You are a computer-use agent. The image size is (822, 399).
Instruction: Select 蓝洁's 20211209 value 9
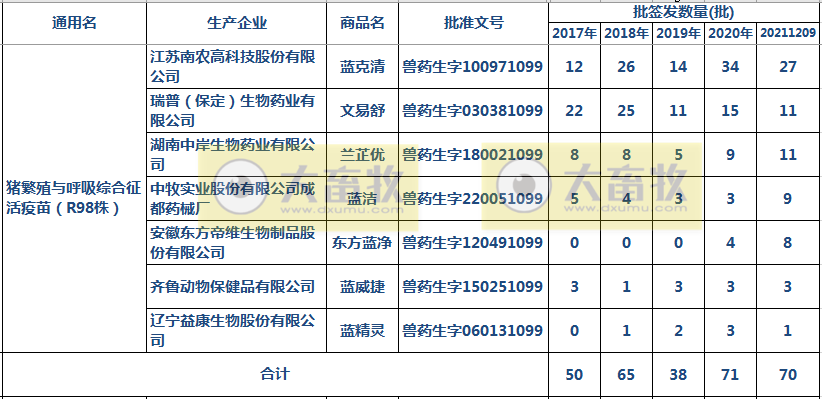788,199
